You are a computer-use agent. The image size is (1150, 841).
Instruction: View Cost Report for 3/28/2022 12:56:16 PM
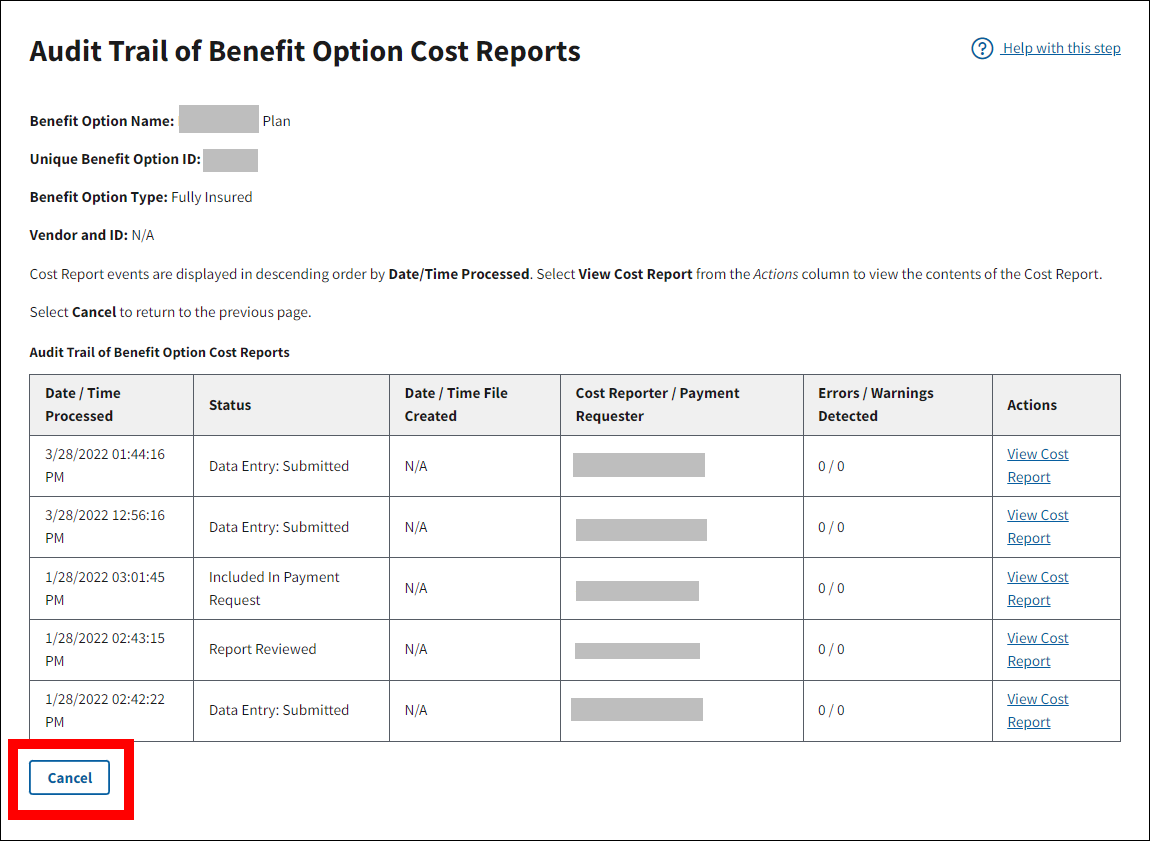(1037, 526)
